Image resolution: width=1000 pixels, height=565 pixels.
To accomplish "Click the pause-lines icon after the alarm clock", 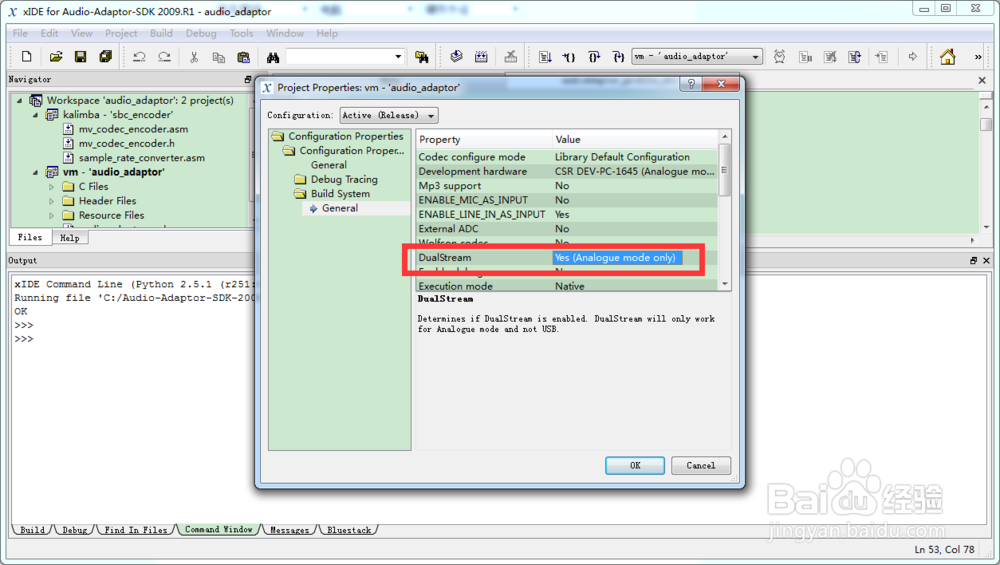I will click(805, 57).
